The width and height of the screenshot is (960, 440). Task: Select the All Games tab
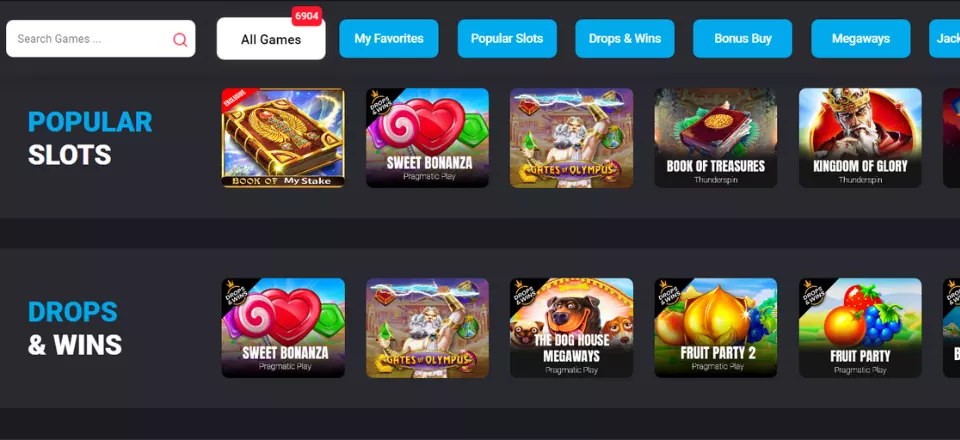271,39
